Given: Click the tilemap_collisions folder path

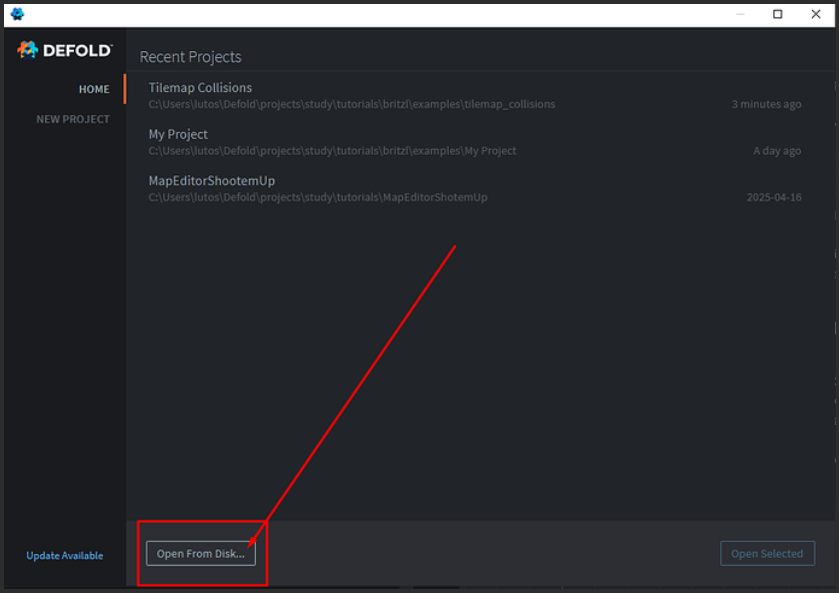Looking at the screenshot, I should (x=352, y=104).
